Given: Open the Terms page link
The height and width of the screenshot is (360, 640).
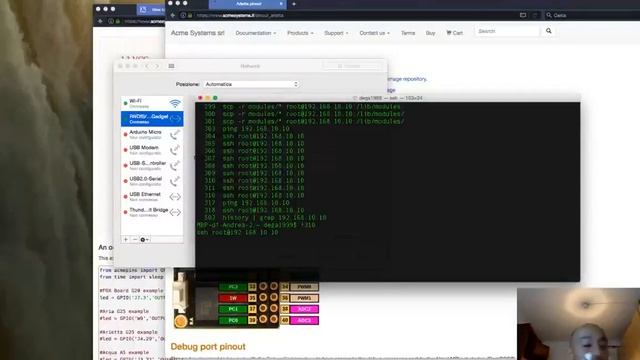Looking at the screenshot, I should pyautogui.click(x=408, y=33).
